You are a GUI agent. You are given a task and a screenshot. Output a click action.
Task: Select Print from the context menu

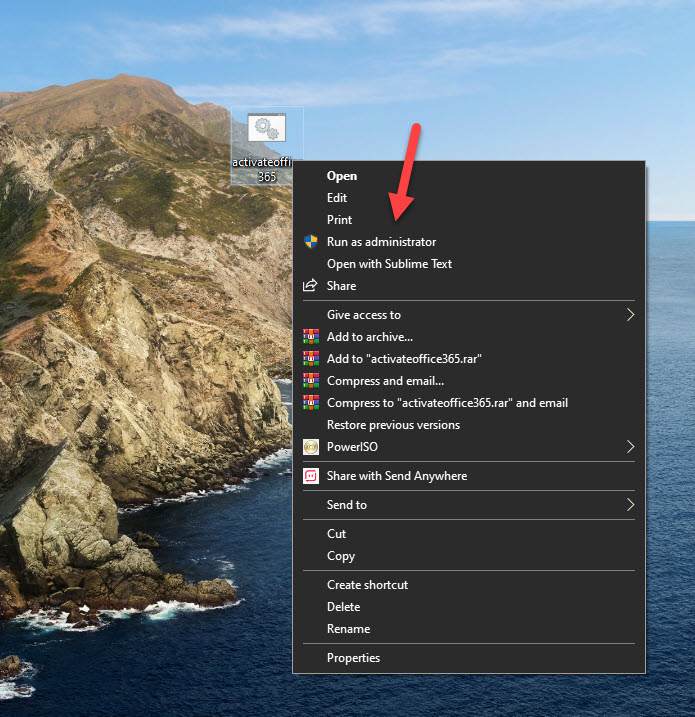point(339,220)
